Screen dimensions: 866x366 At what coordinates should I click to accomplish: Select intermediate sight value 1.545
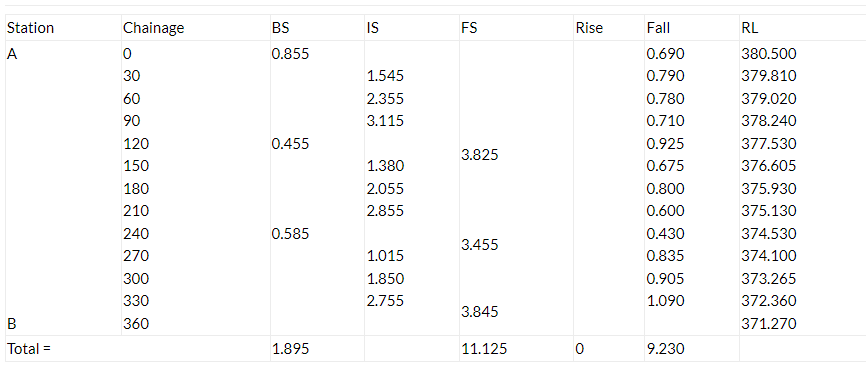point(385,75)
